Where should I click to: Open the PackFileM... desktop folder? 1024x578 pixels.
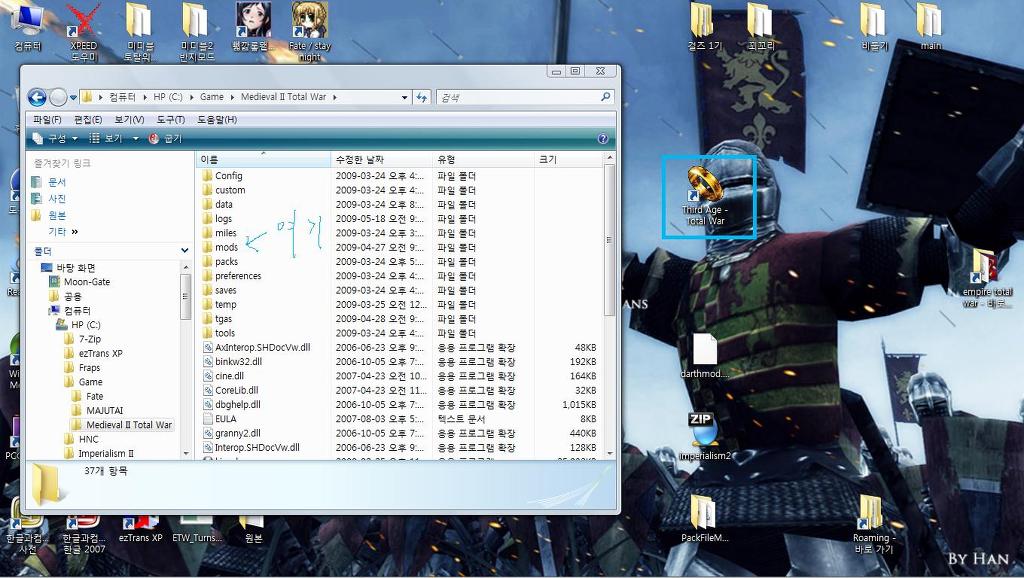(704, 519)
